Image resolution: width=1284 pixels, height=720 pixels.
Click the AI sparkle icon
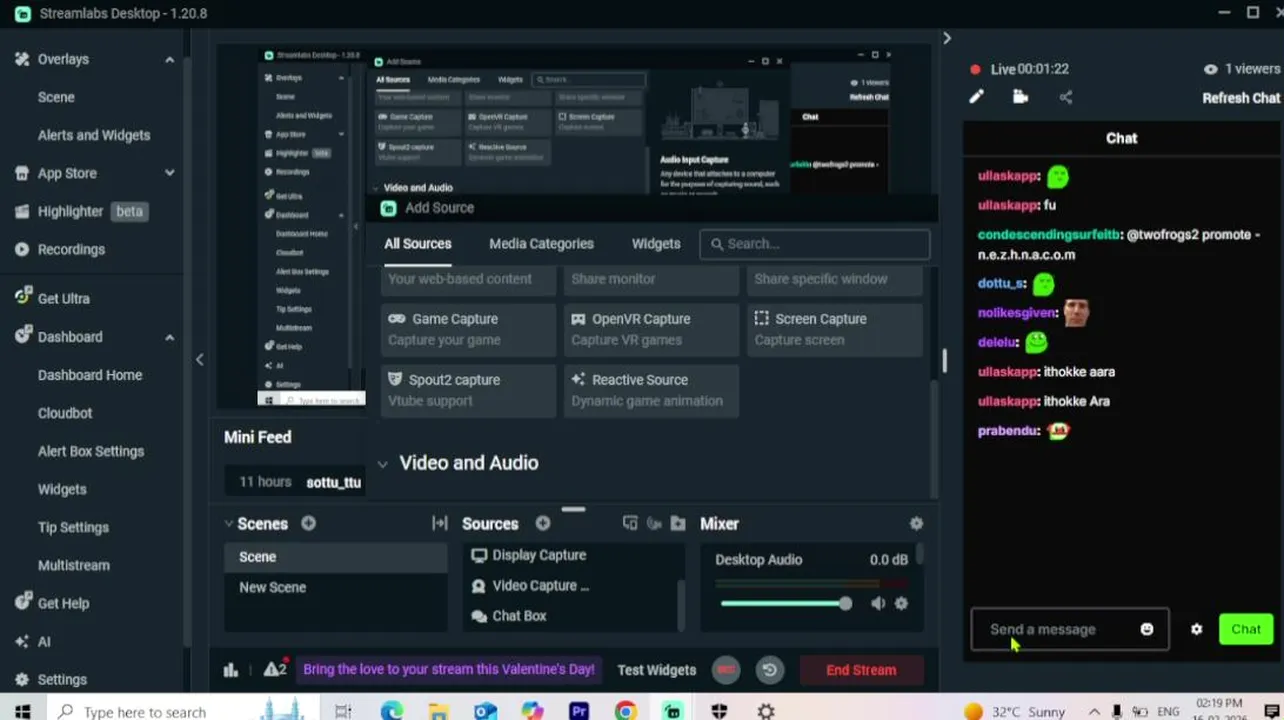click(x=22, y=641)
